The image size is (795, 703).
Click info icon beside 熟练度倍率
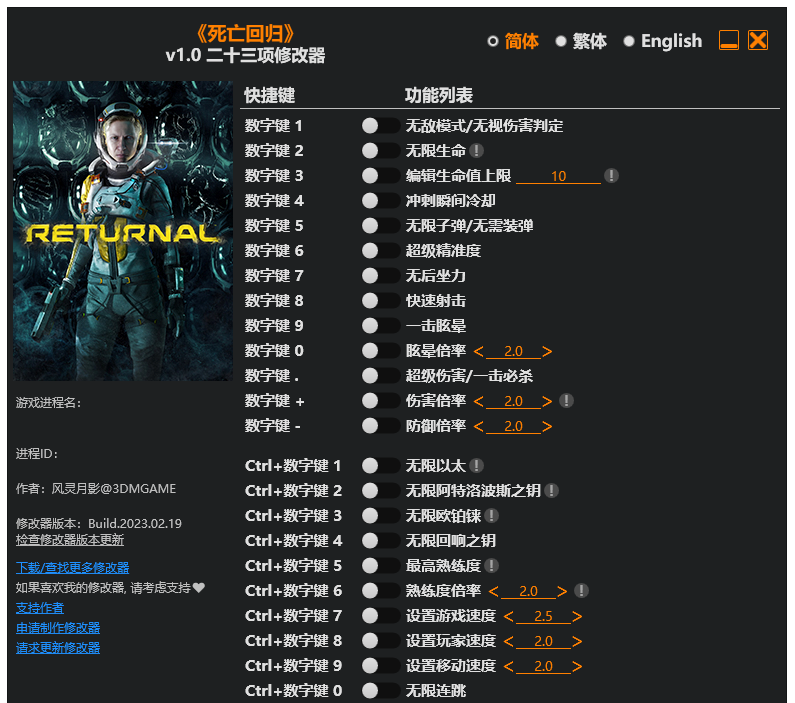pos(581,590)
